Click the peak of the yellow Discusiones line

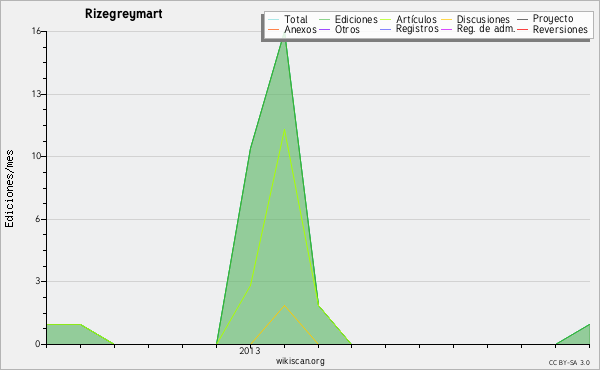284,305
